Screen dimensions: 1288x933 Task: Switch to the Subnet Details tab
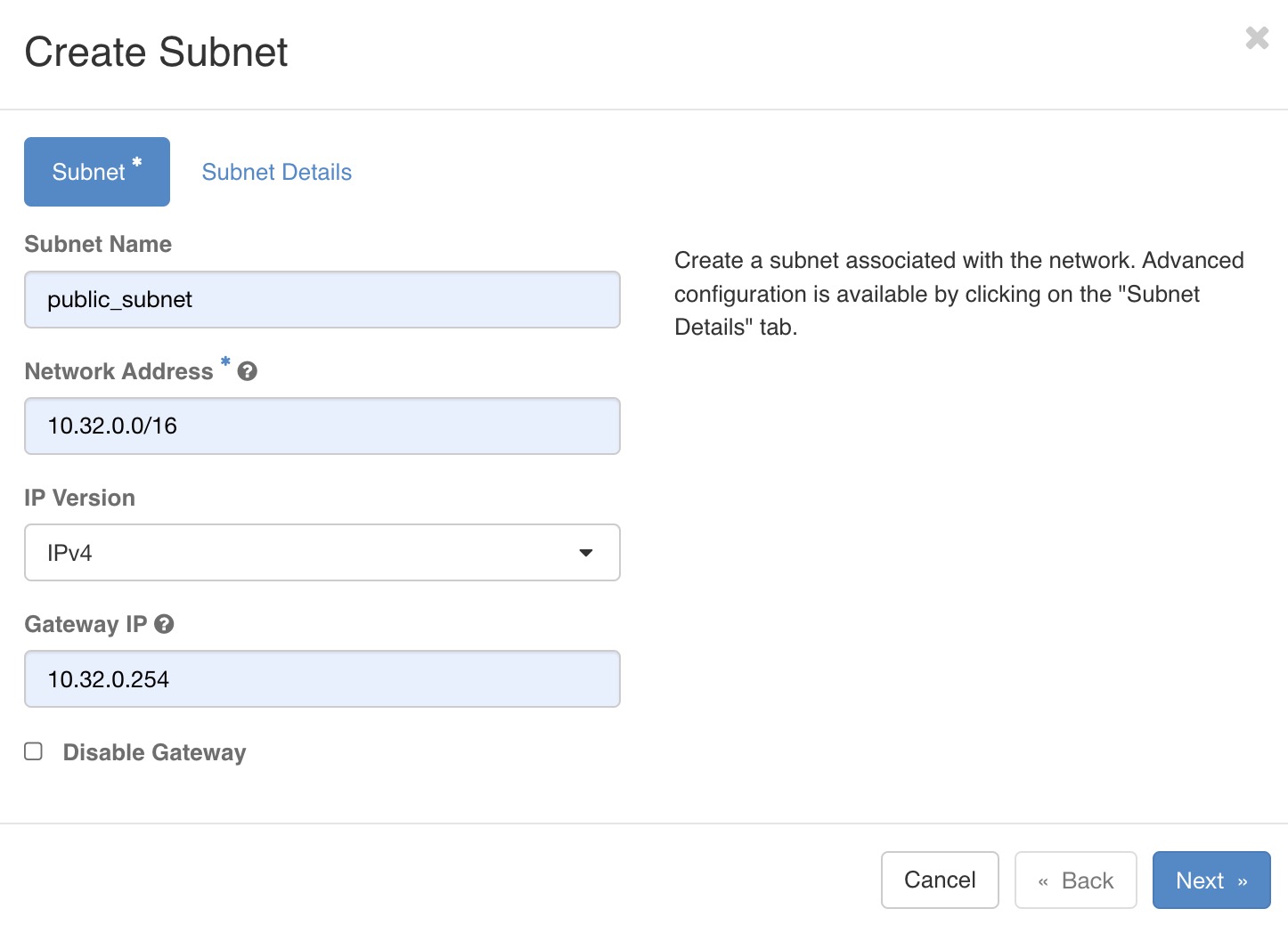pyautogui.click(x=277, y=172)
